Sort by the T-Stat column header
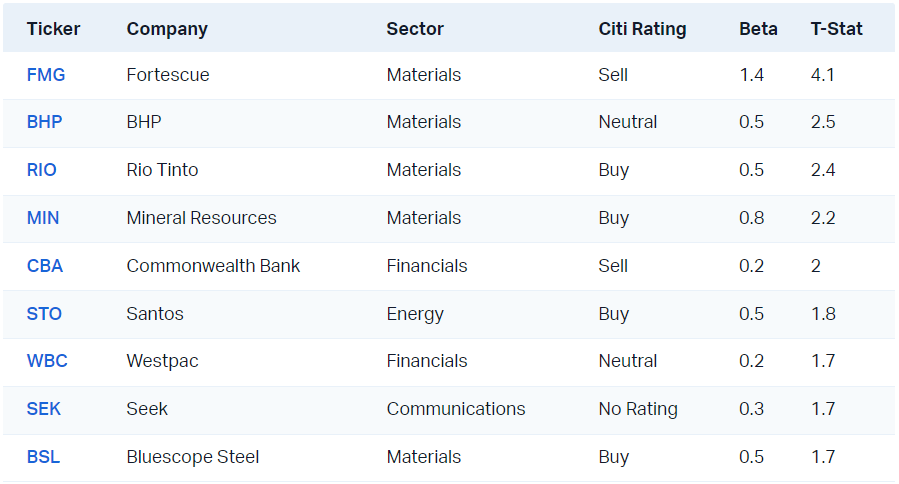 (x=836, y=29)
